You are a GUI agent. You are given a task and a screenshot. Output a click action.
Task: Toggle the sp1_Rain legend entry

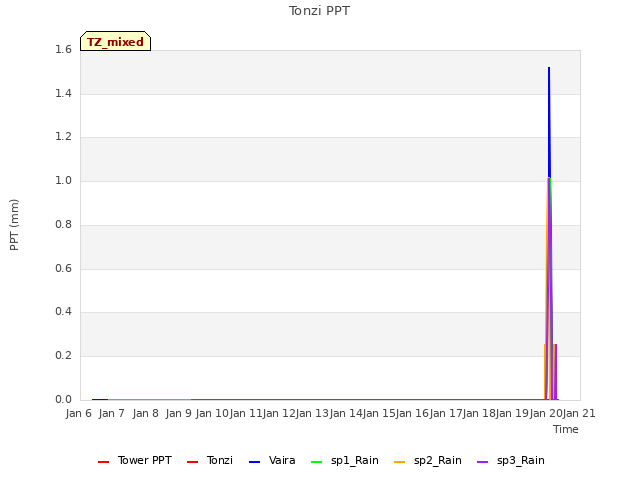coord(345,461)
